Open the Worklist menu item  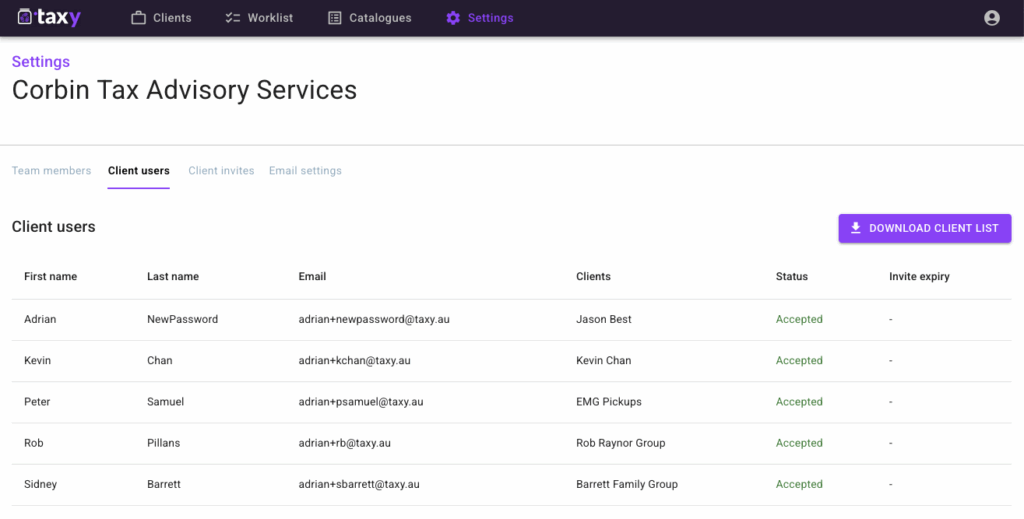[270, 18]
